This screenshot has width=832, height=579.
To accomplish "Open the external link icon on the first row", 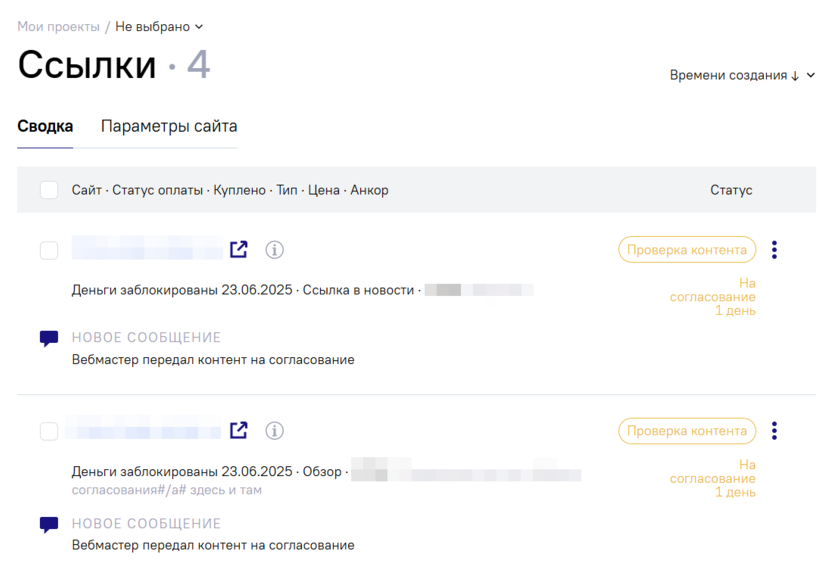I will pyautogui.click(x=238, y=249).
